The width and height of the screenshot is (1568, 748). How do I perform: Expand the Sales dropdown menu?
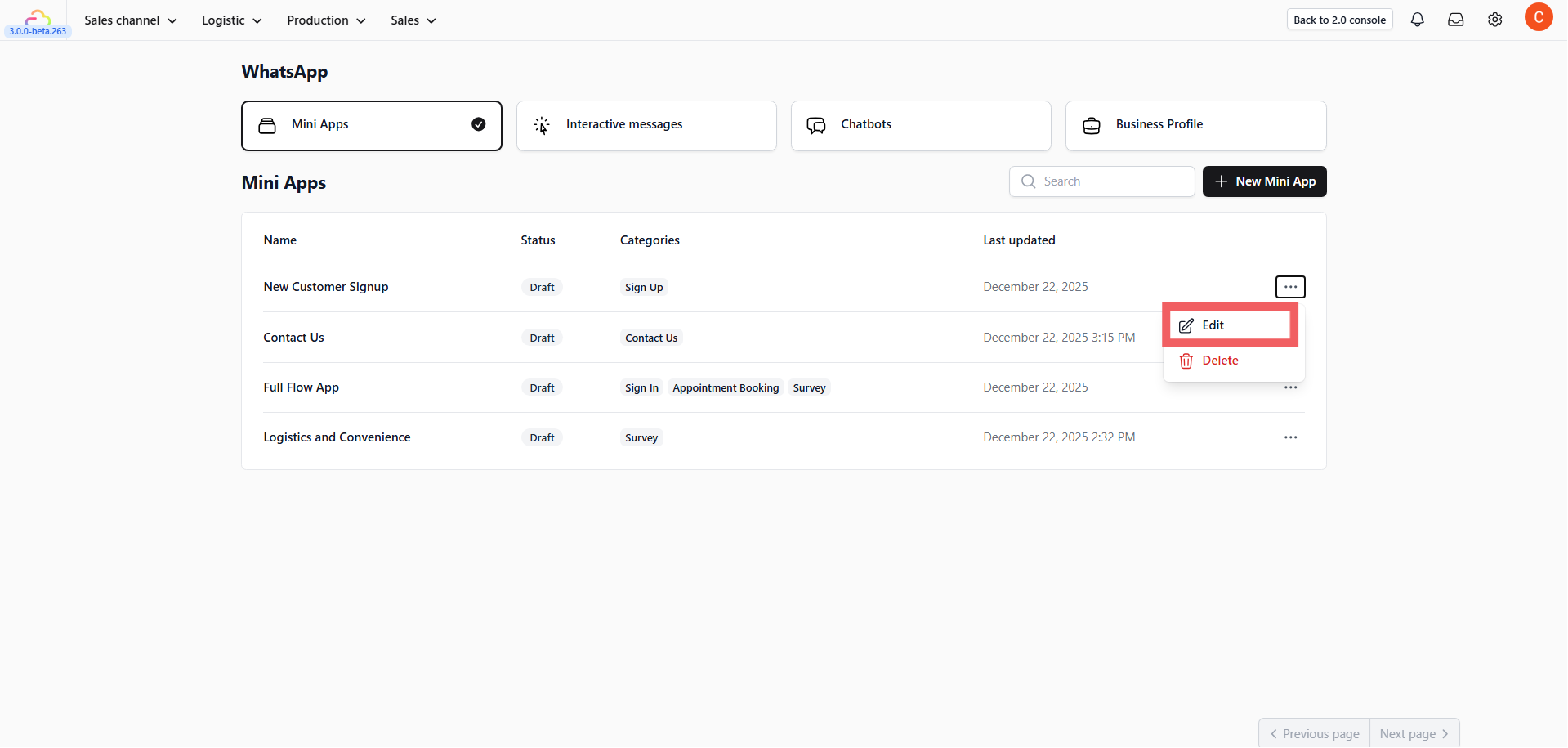click(x=413, y=20)
